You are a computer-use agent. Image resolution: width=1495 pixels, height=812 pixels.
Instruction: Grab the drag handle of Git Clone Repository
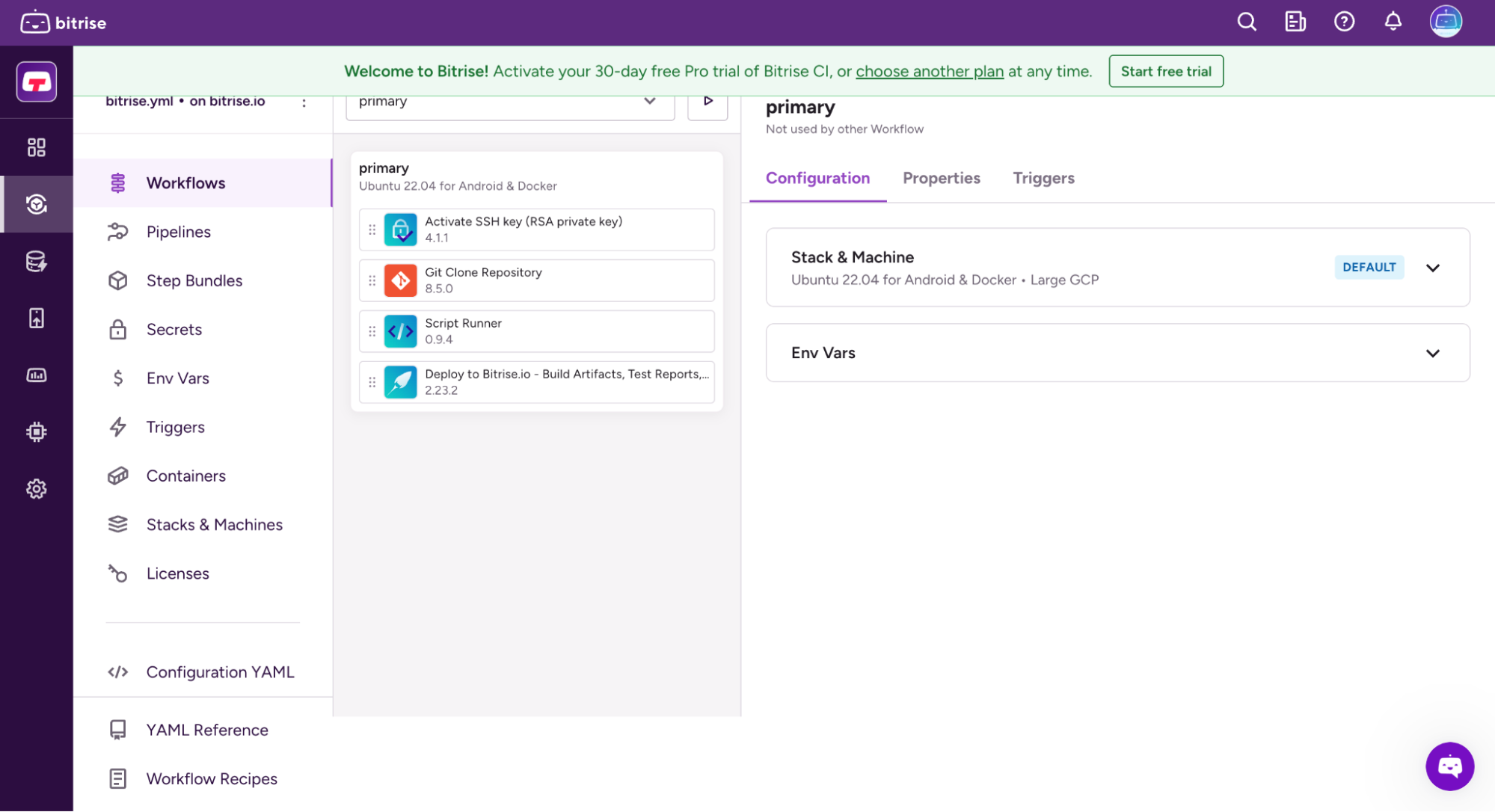coord(372,280)
